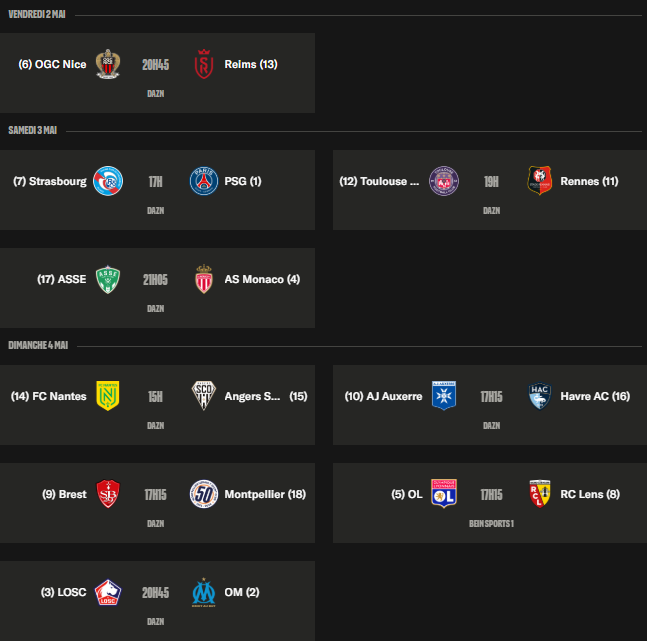Click the Montpellier club crest
This screenshot has width=647, height=641.
click(204, 494)
